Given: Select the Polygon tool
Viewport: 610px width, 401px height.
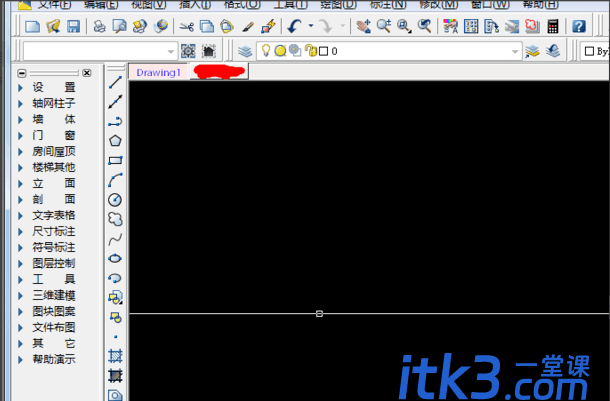Looking at the screenshot, I should click(115, 141).
